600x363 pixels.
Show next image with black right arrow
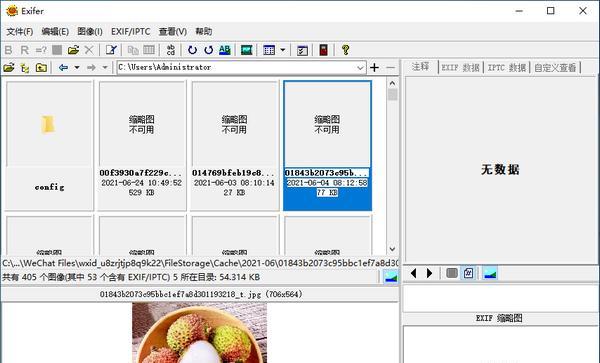(x=429, y=273)
